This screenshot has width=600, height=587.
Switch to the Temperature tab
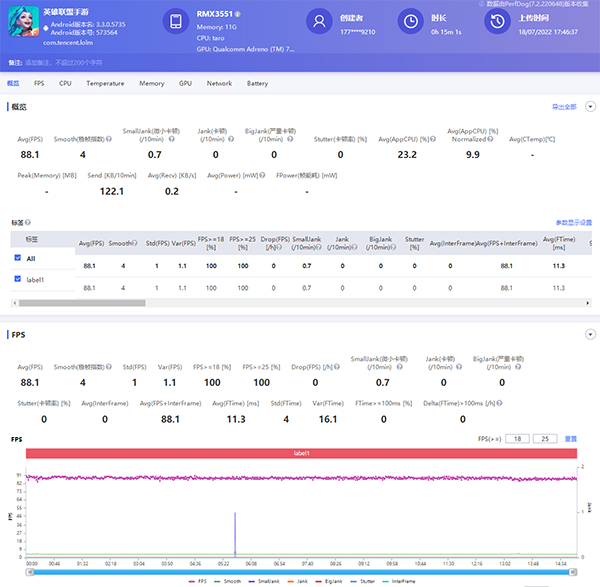pos(105,84)
